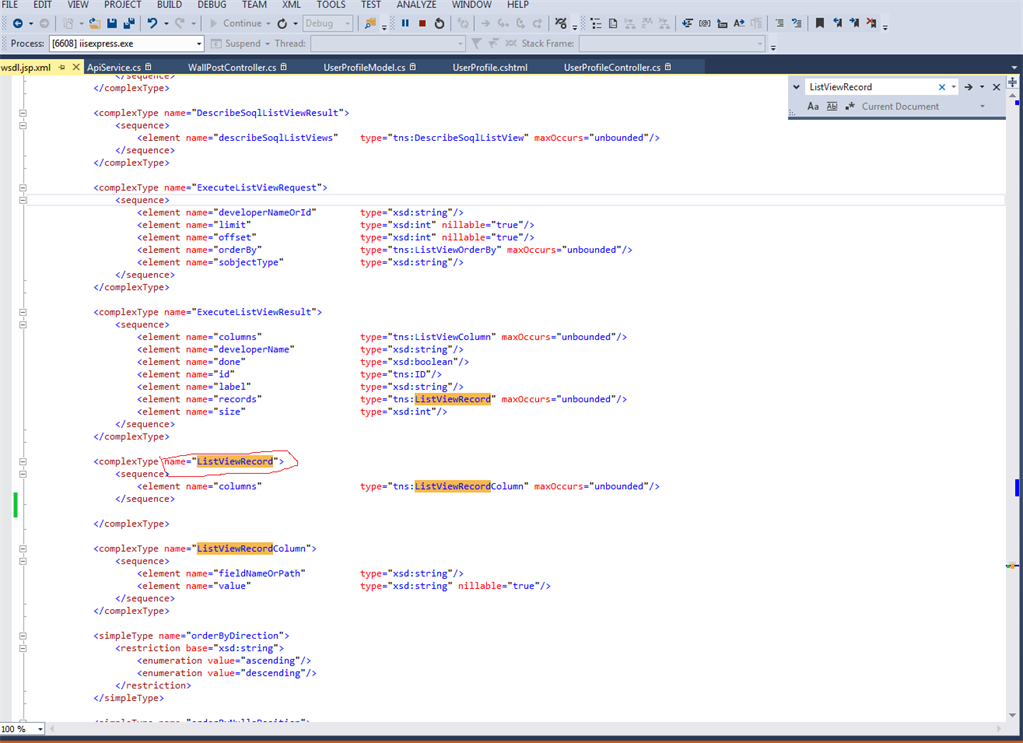Open the Process iisexpress.exe dropdown
1023x743 pixels.
[x=200, y=44]
